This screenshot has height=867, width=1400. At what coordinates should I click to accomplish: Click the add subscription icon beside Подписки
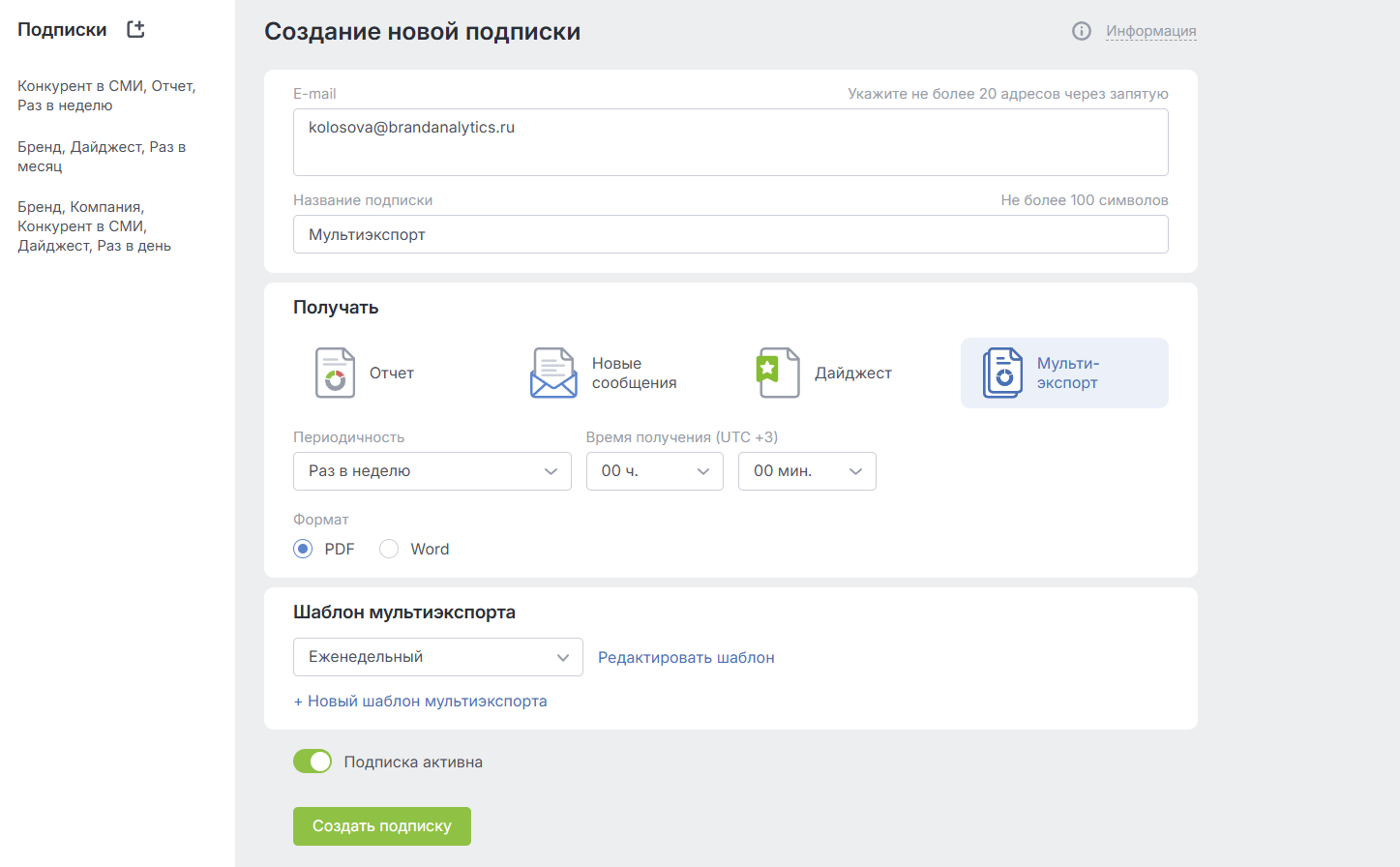136,29
